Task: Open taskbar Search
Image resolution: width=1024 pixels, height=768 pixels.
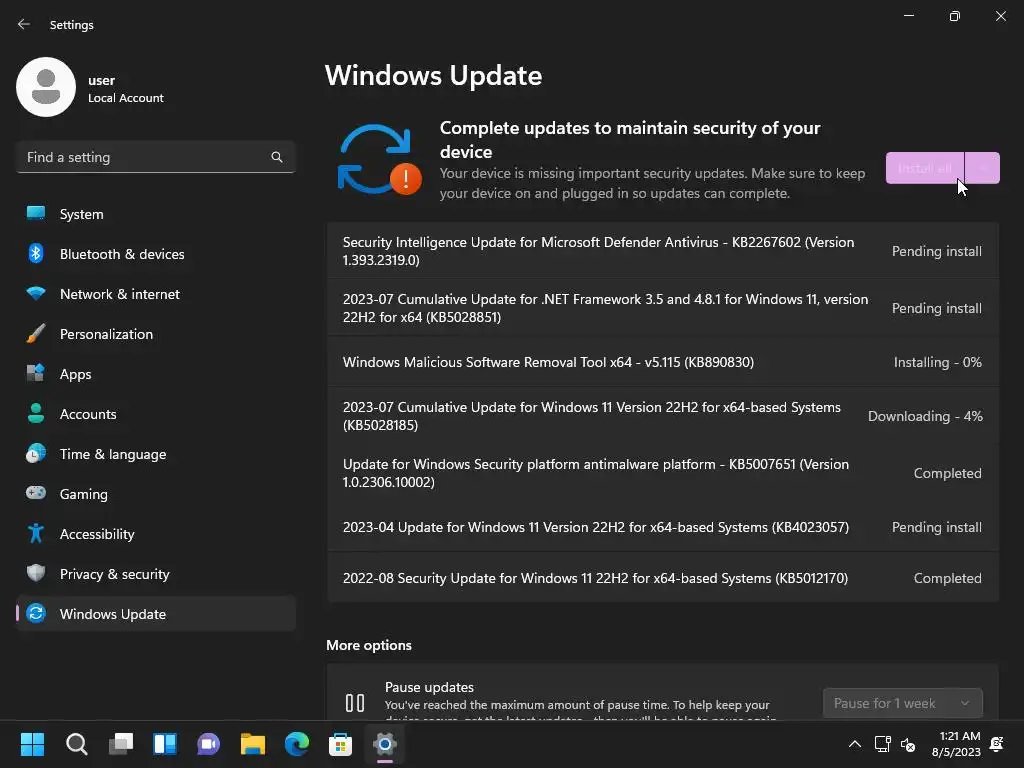Action: tap(76, 744)
